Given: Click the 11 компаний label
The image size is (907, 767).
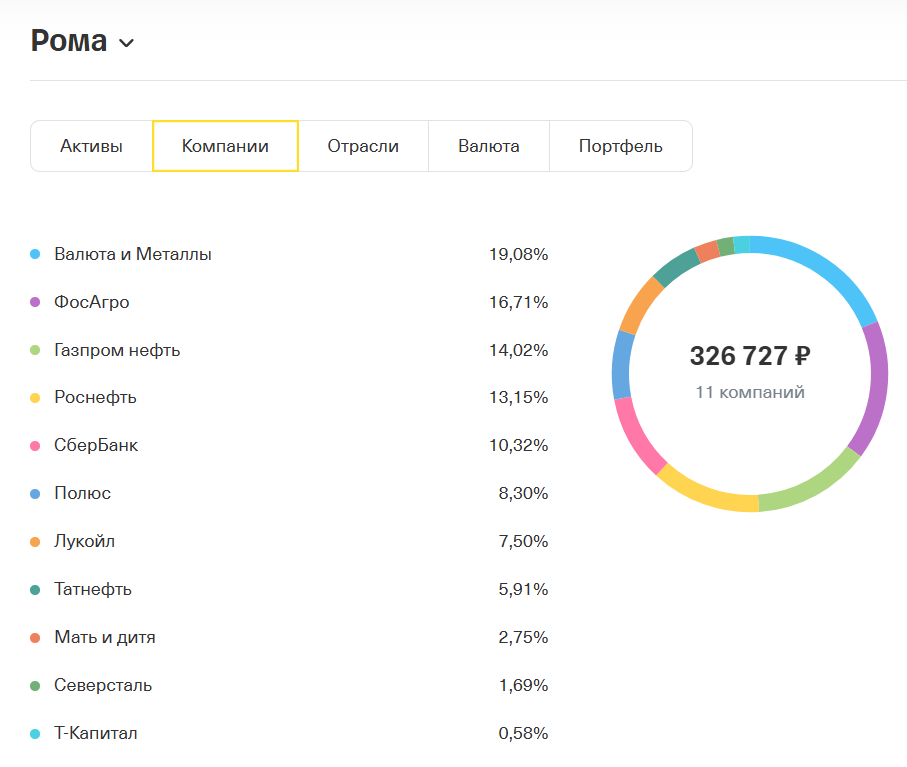Looking at the screenshot, I should click(x=750, y=392).
